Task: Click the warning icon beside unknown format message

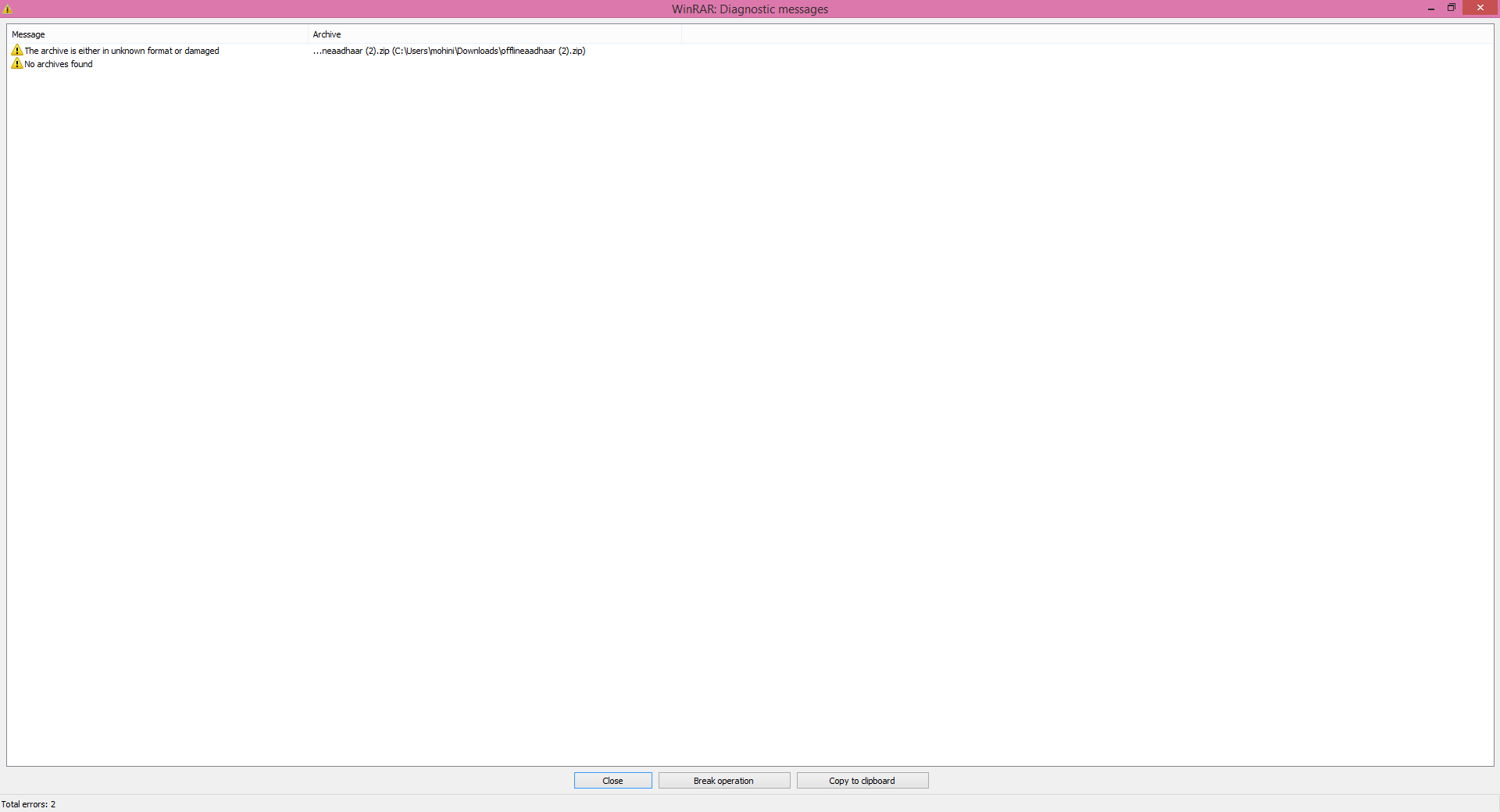Action: pyautogui.click(x=17, y=50)
